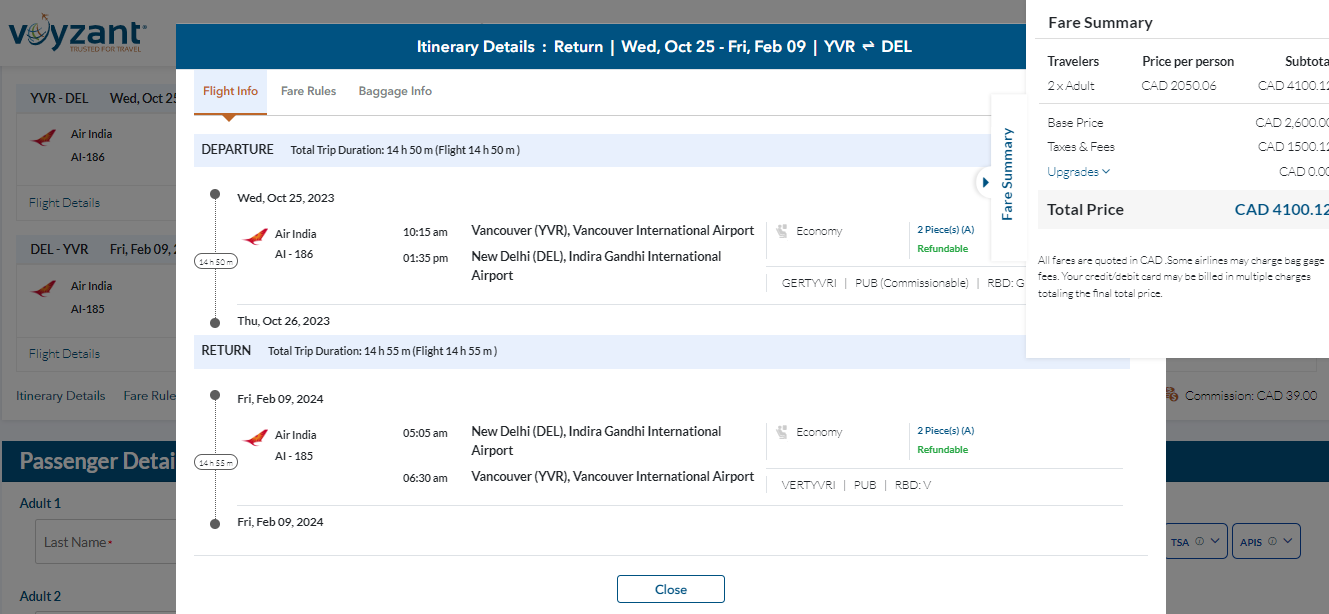Open Flight Details for YVR - DEL

[64, 203]
